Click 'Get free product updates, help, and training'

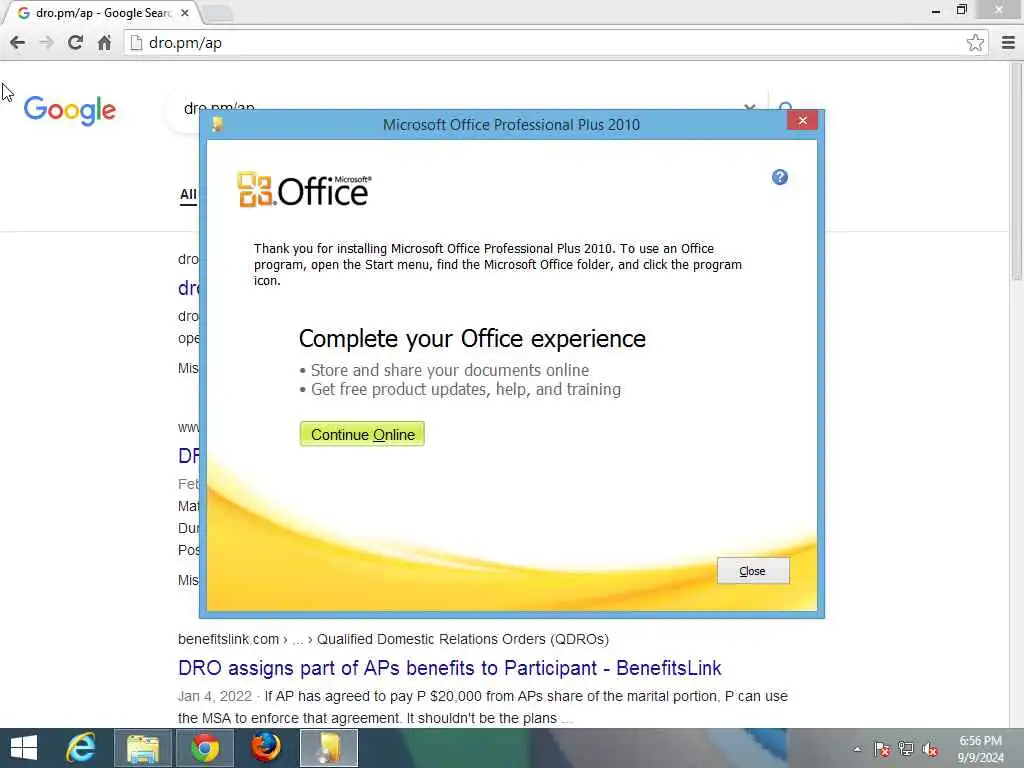tap(466, 389)
